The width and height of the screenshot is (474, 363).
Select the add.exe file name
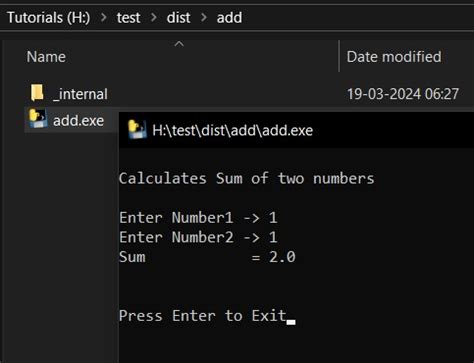[78, 120]
